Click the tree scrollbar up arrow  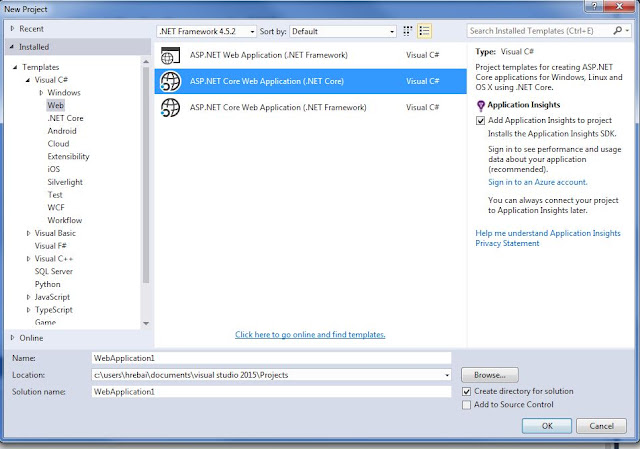[x=146, y=62]
